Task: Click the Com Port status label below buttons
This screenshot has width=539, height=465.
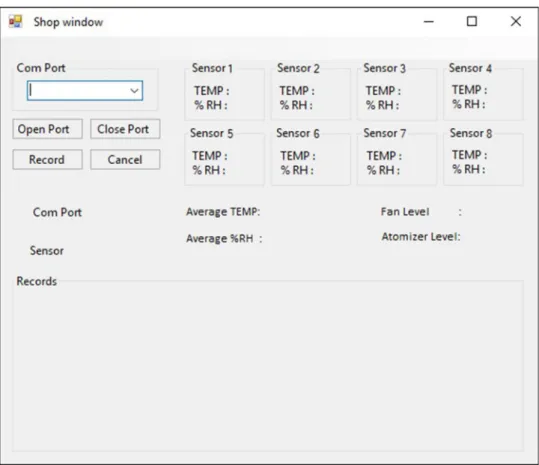Action: point(57,212)
